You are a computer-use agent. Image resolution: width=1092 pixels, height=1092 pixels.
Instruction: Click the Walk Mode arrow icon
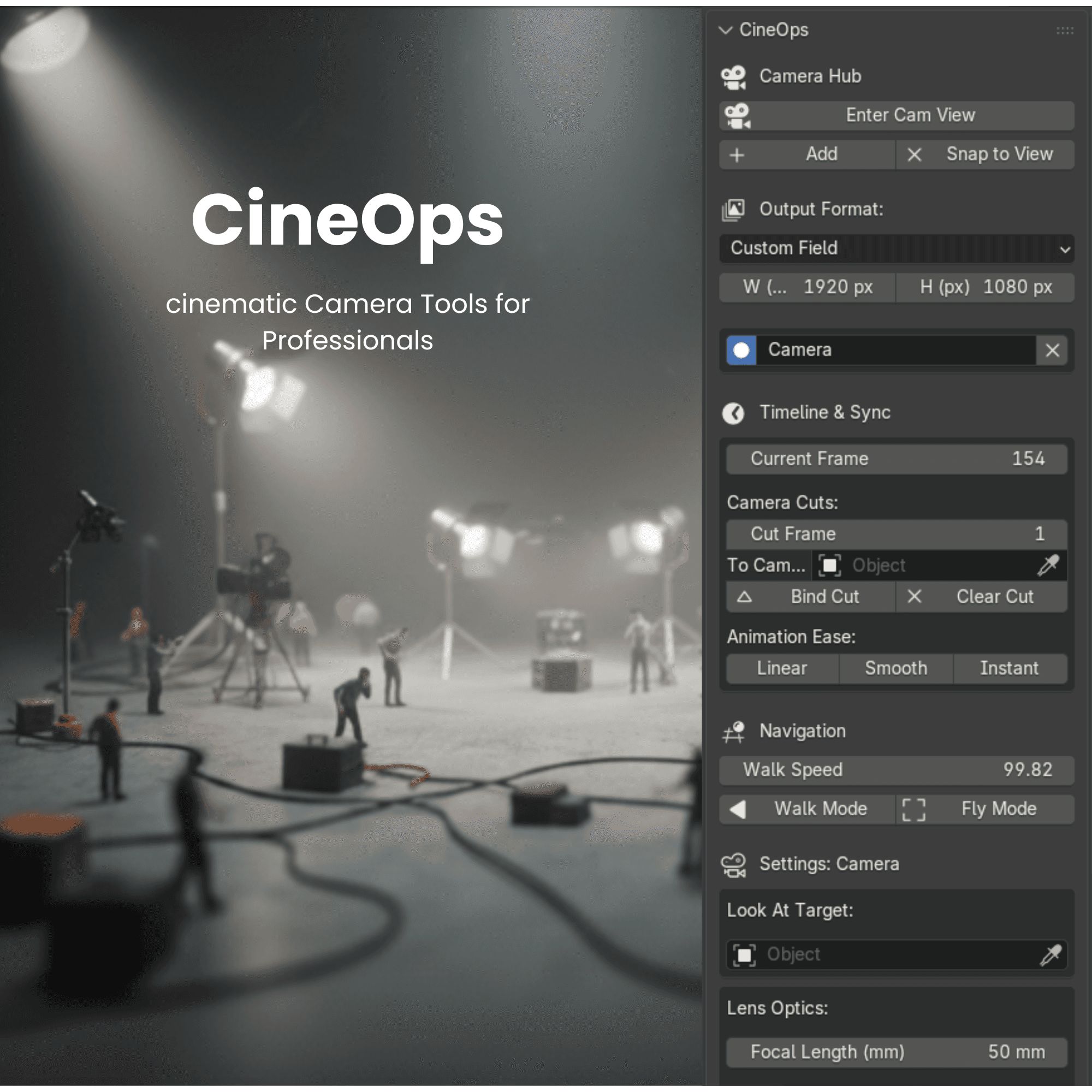(738, 809)
